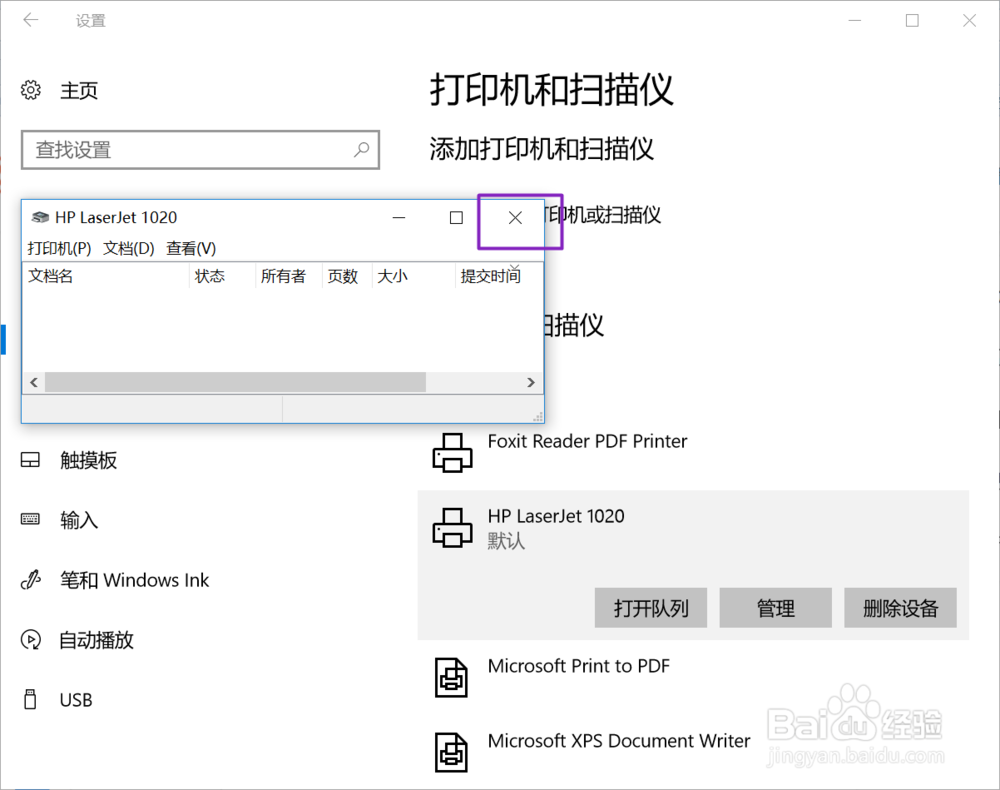This screenshot has height=790, width=1000.
Task: Click the 删除设备 button
Action: click(x=901, y=608)
